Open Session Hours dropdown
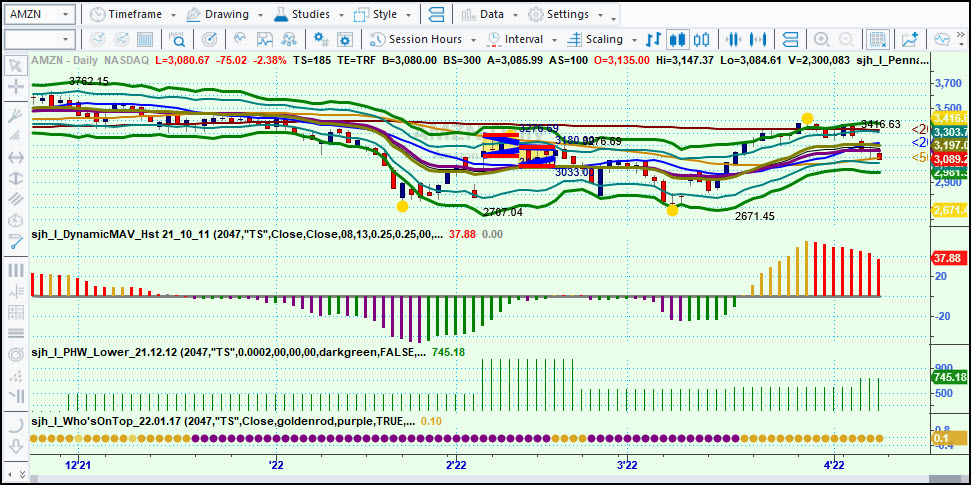Screen dimensions: 971x485 click(x=424, y=40)
